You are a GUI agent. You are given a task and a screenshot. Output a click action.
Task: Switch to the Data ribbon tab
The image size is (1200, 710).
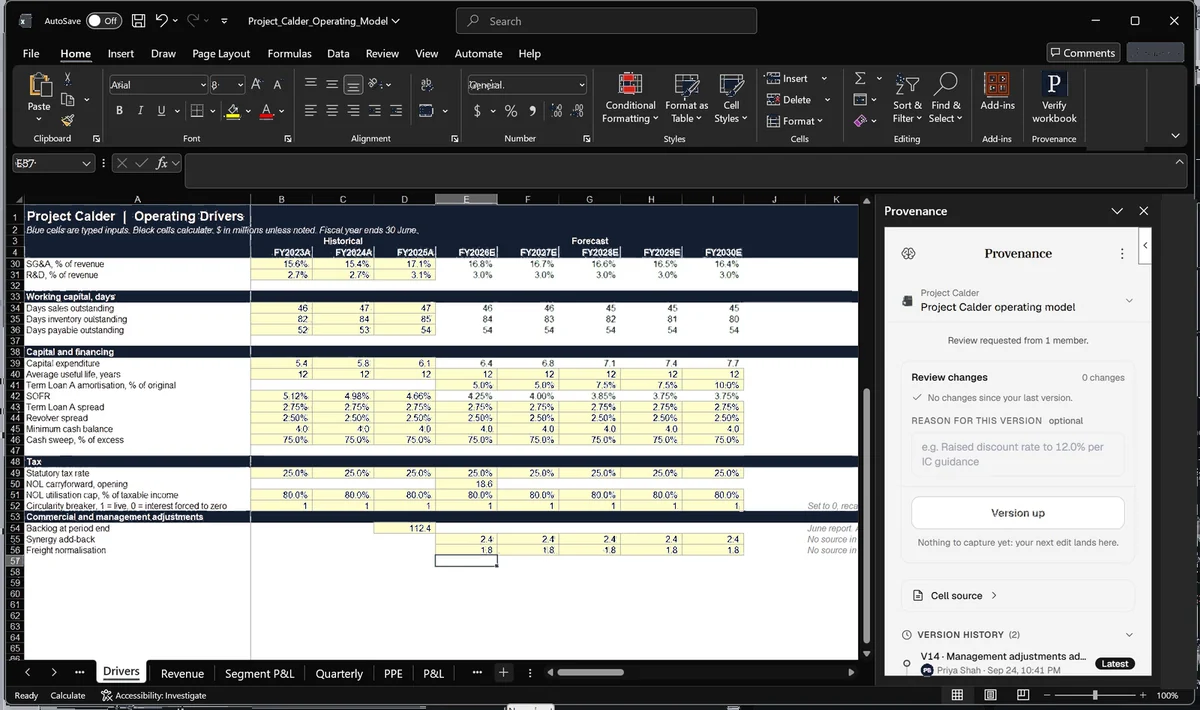pyautogui.click(x=338, y=53)
